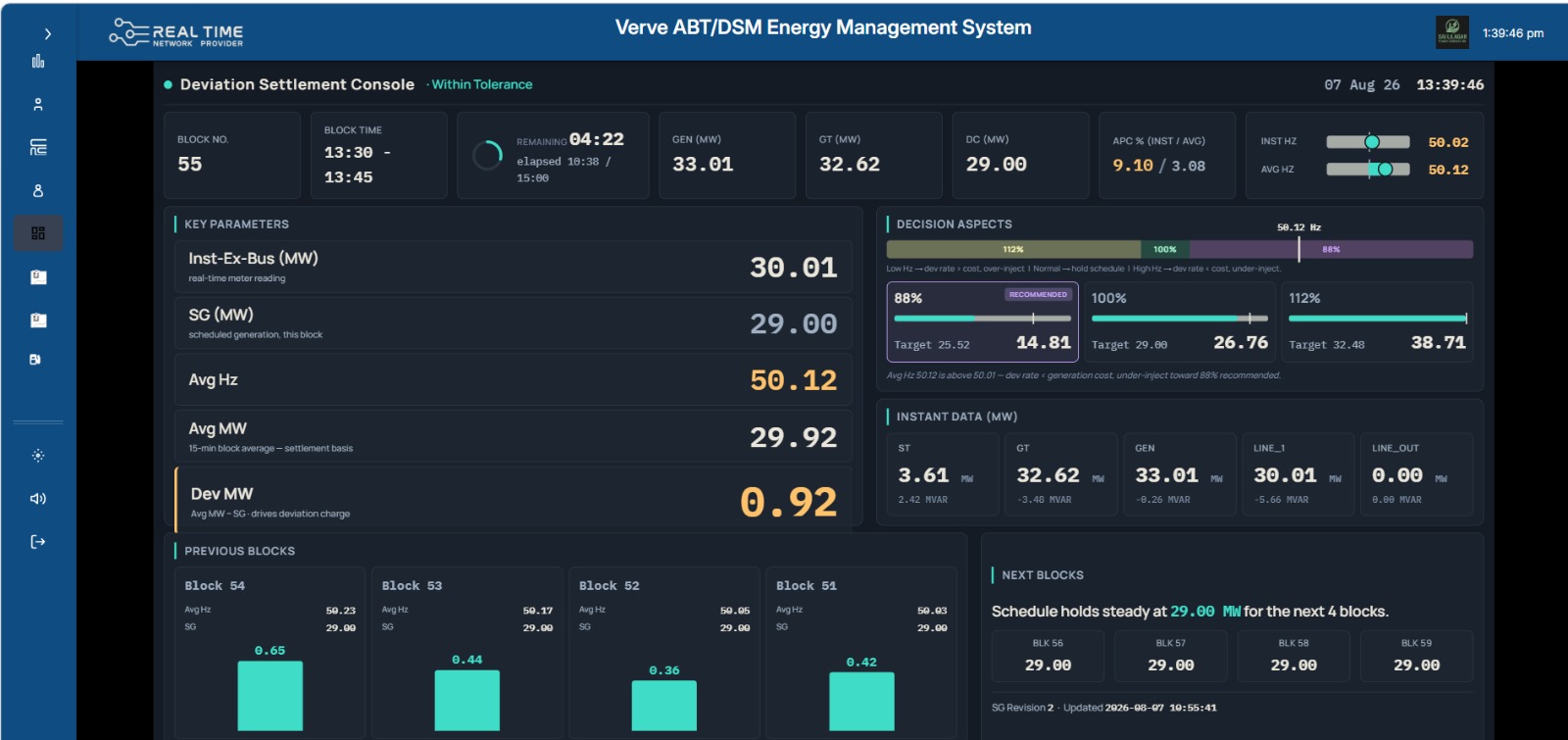Click the GT (MW) 32.62 header tile
1568x740 pixels.
874,155
